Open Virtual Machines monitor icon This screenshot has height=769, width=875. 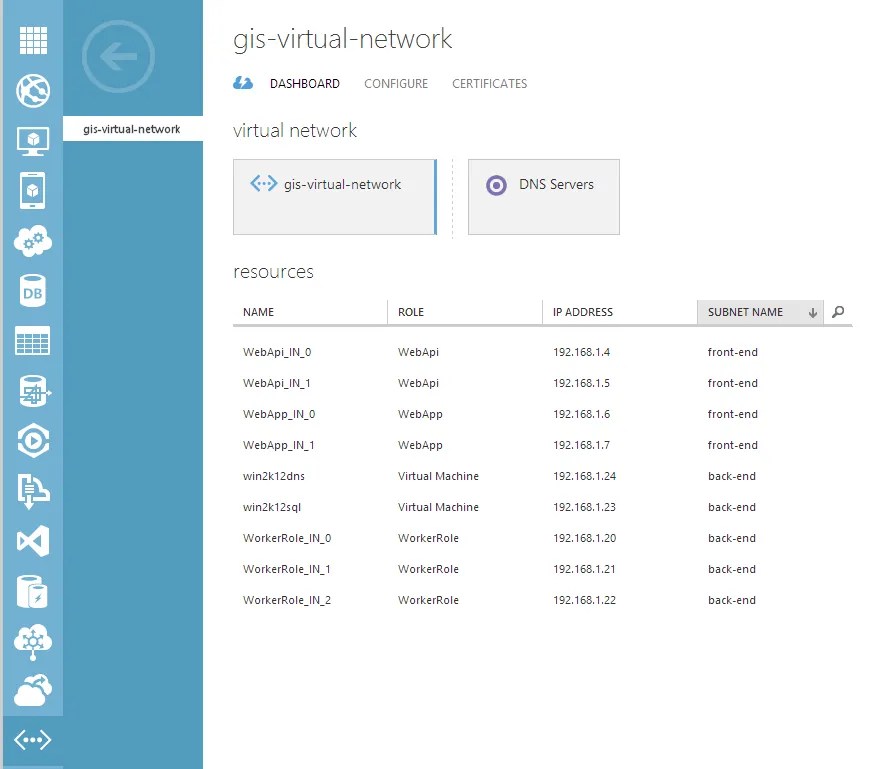(x=33, y=141)
